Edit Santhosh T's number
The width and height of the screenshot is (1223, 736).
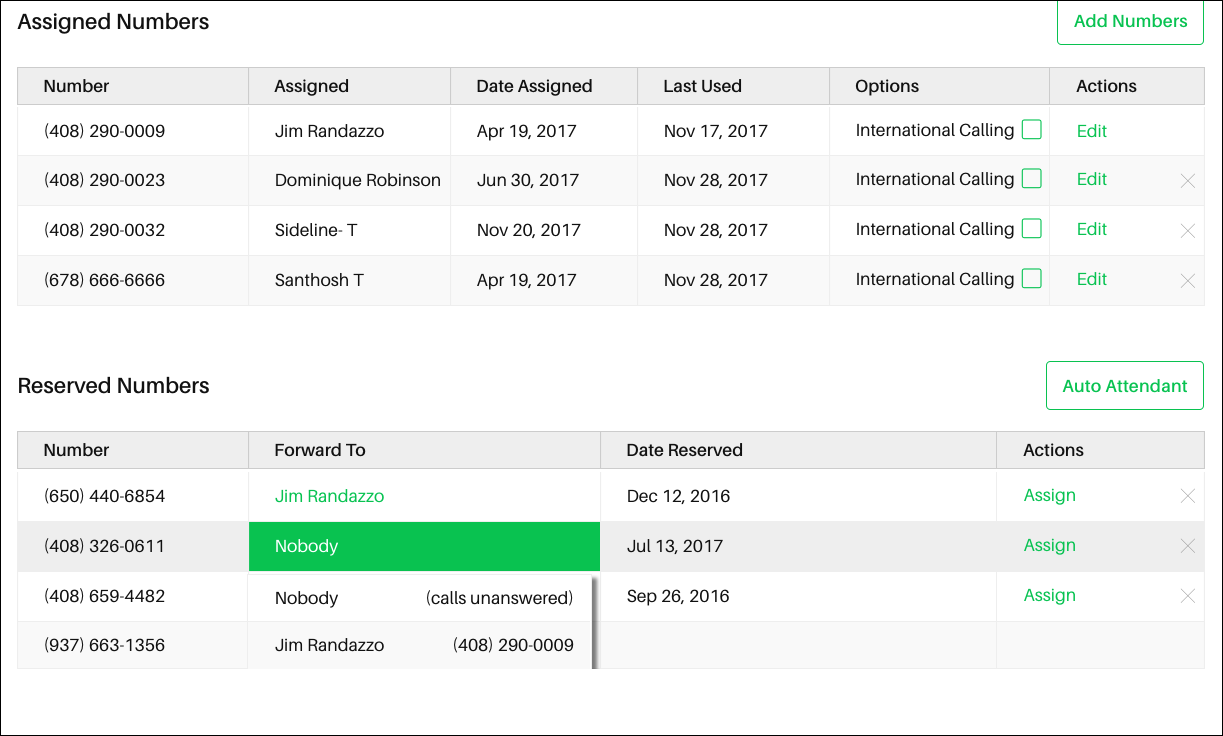[x=1092, y=279]
